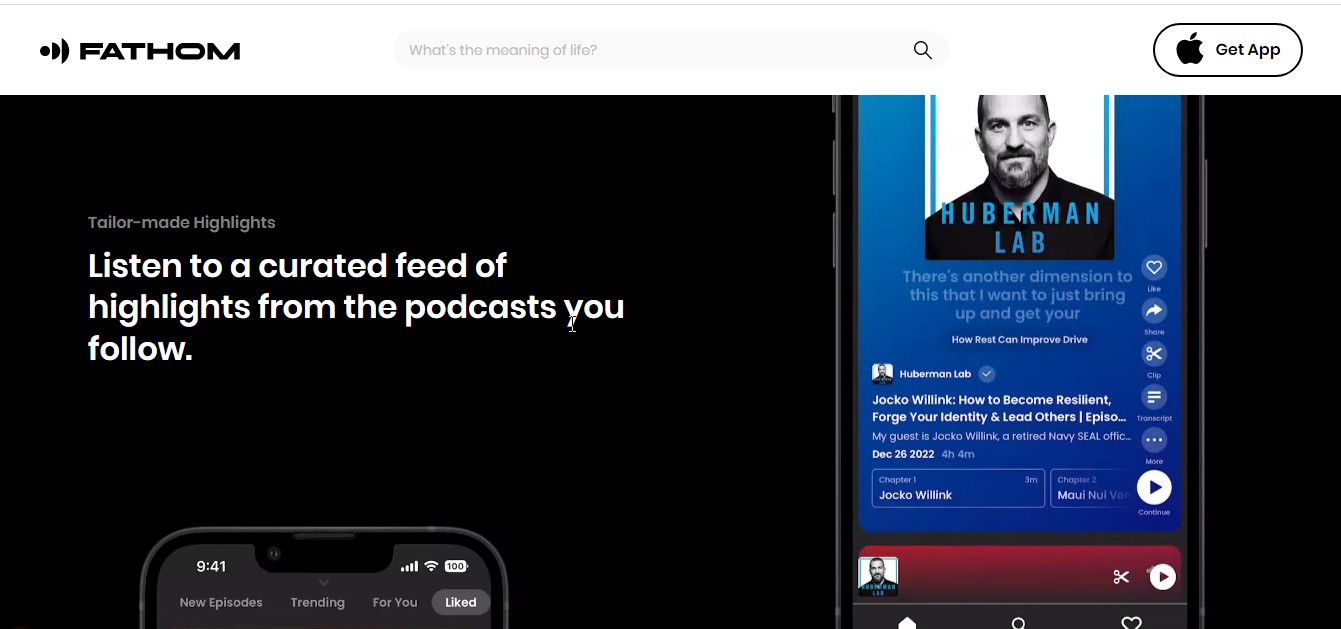Screen dimensions: 1341x629
Task: Click the Huberman Lab channel avatar
Action: click(x=882, y=374)
